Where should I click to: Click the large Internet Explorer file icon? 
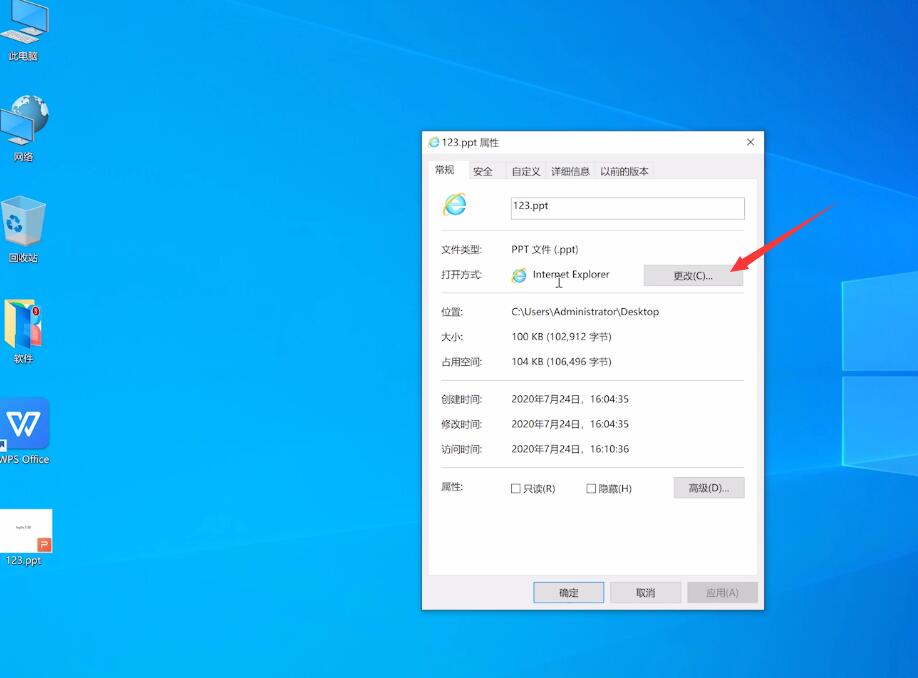tap(455, 205)
